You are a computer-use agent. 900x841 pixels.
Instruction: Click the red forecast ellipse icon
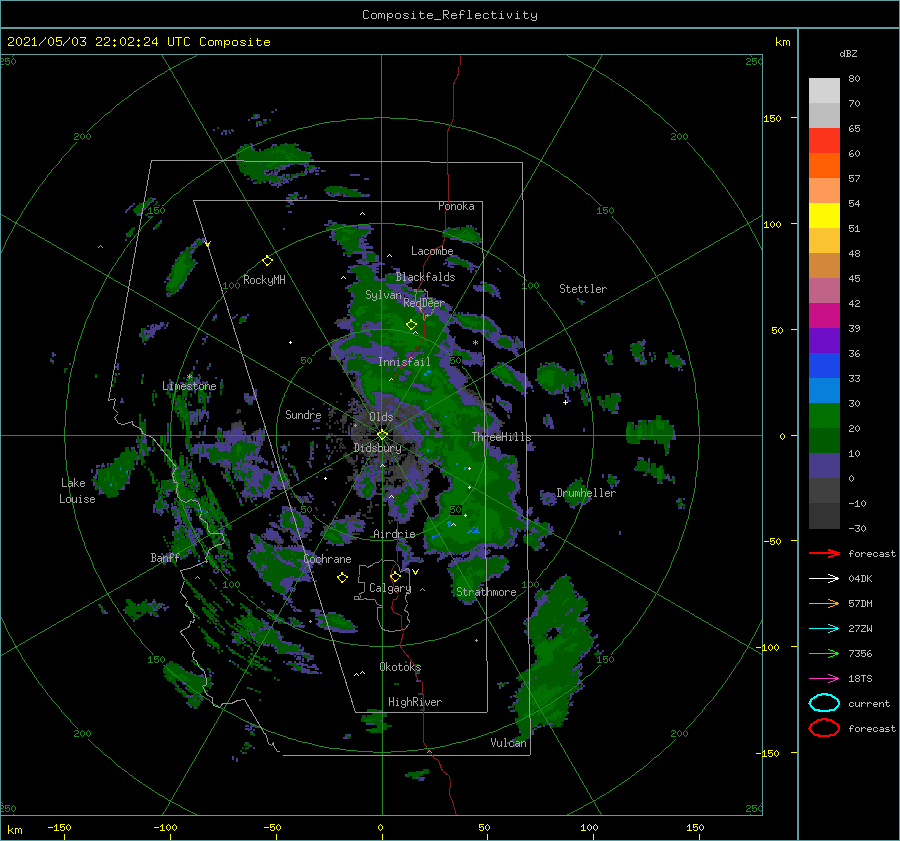pos(824,728)
